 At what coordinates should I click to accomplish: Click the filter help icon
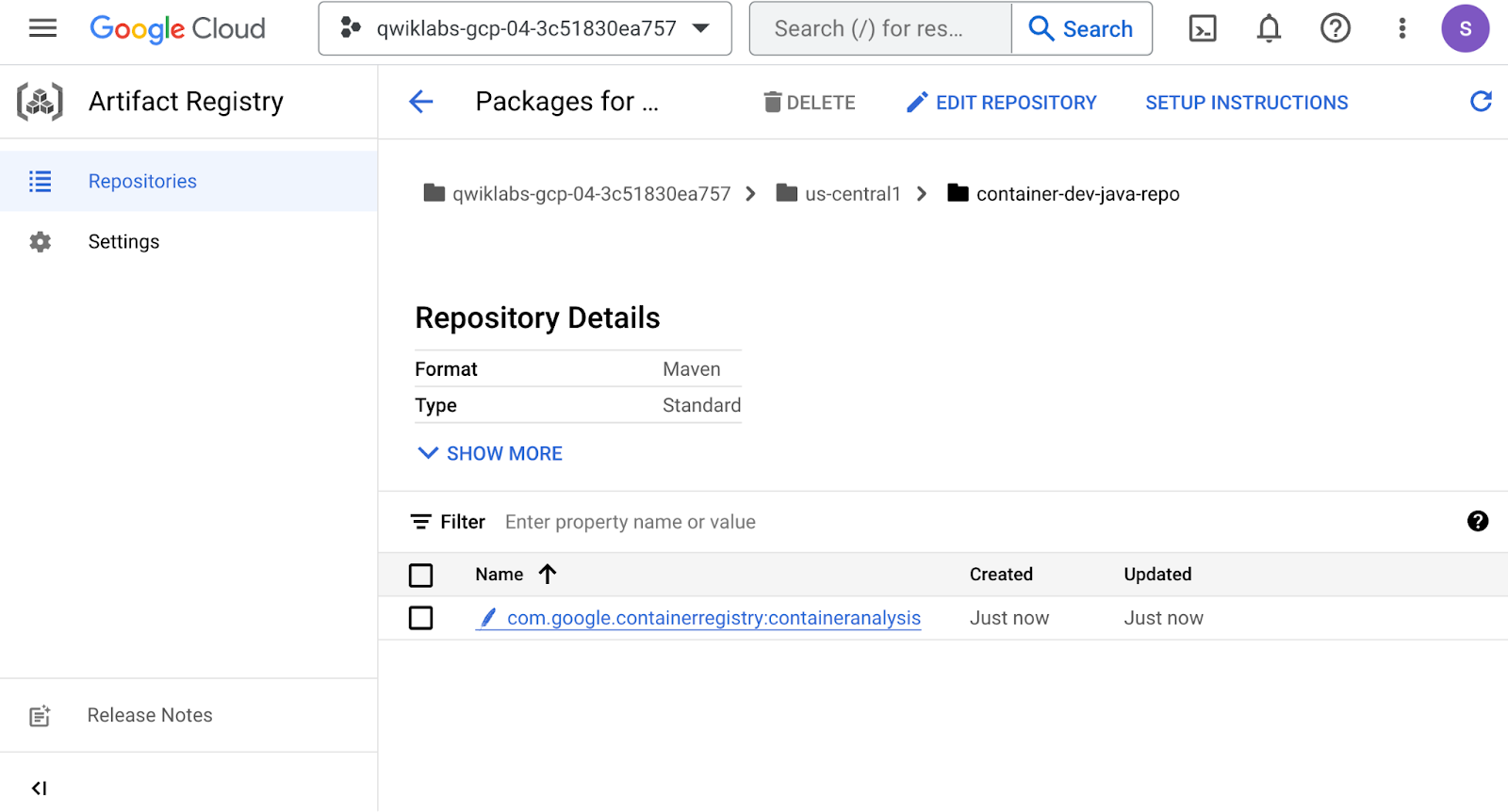click(1477, 521)
